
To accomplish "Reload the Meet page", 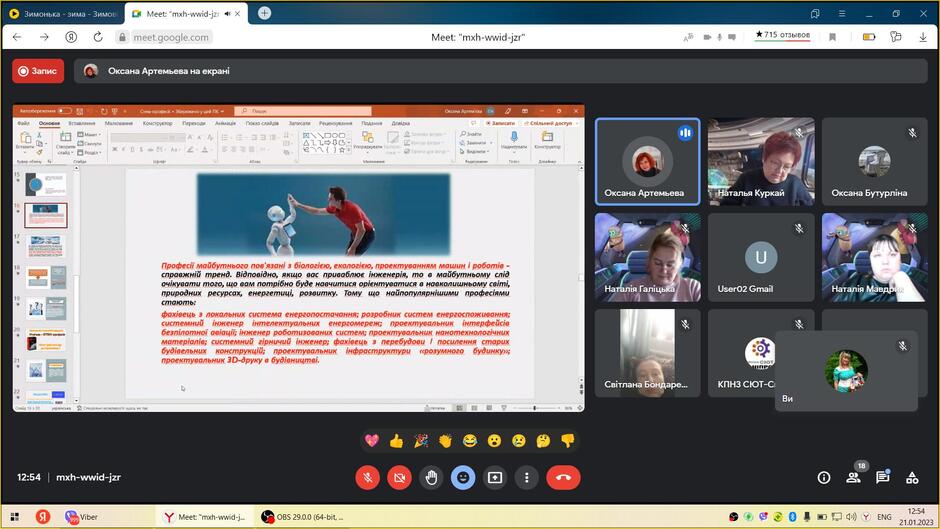I will click(98, 37).
